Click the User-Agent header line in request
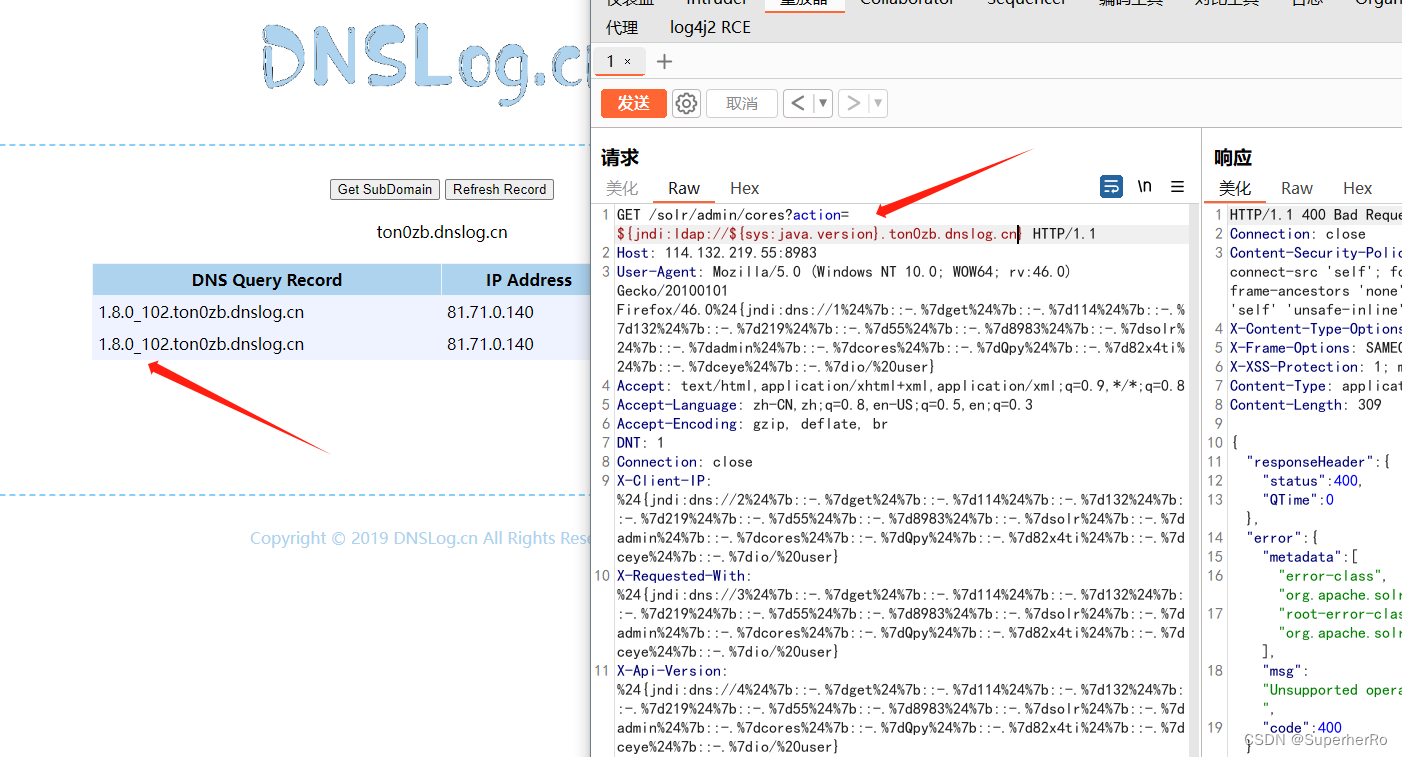This screenshot has height=757, width=1402. 844,272
